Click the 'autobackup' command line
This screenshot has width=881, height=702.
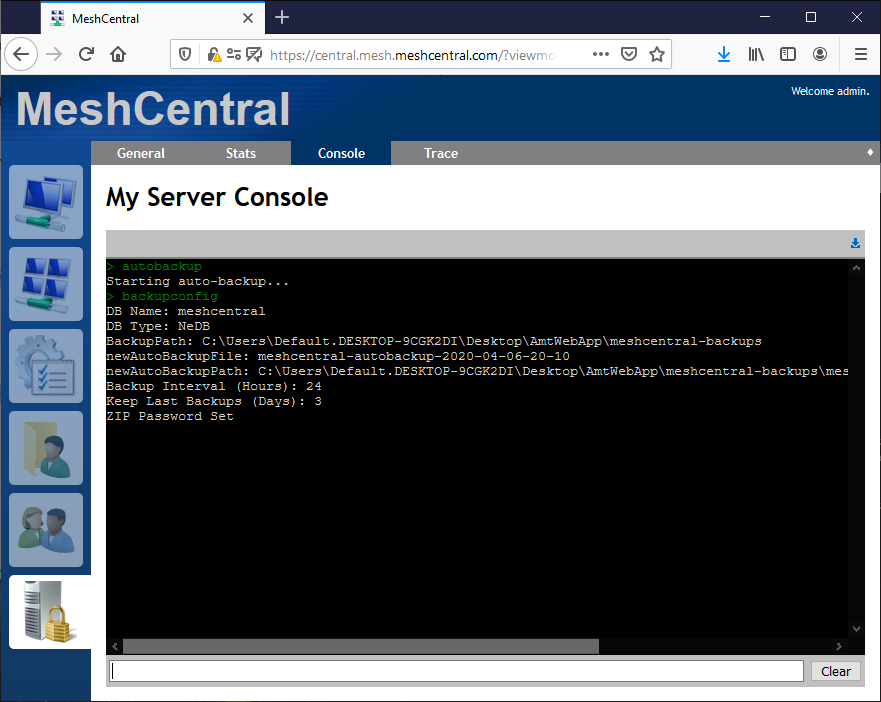pos(154,266)
